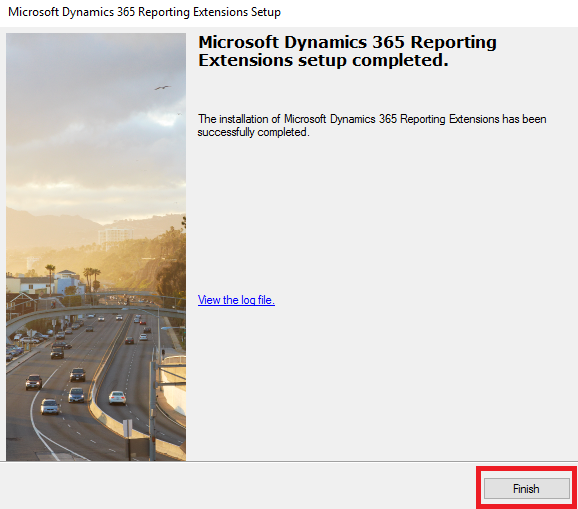Click the flying bird in the banner
The height and width of the screenshot is (509, 578).
162,87
